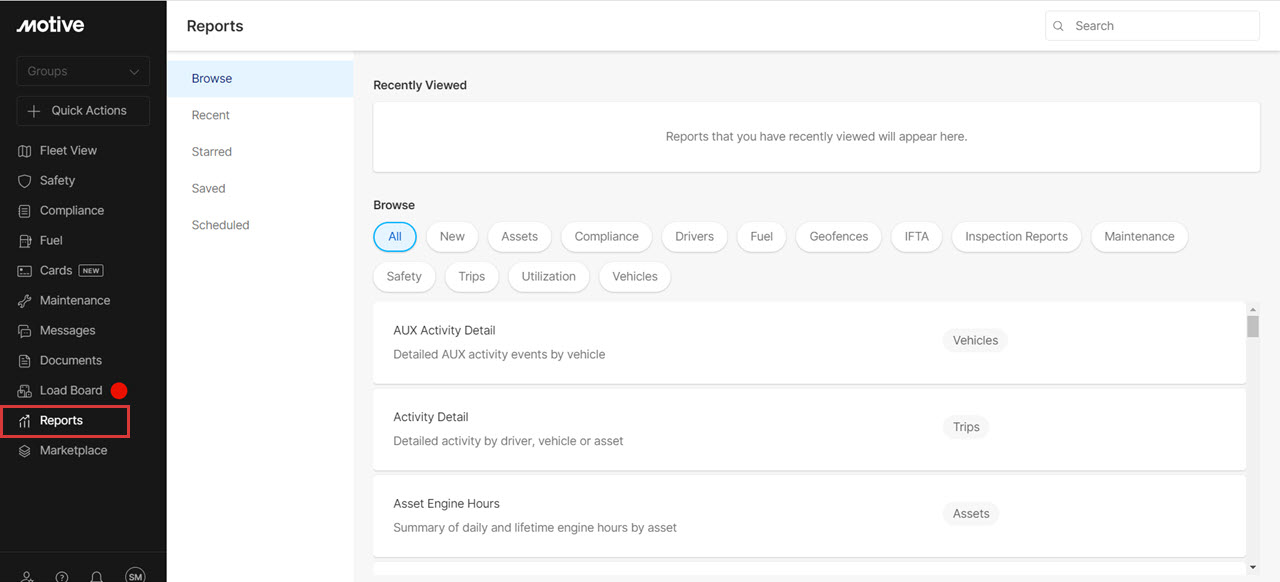Filter reports by Inspection Reports
1280x582 pixels.
[1016, 237]
